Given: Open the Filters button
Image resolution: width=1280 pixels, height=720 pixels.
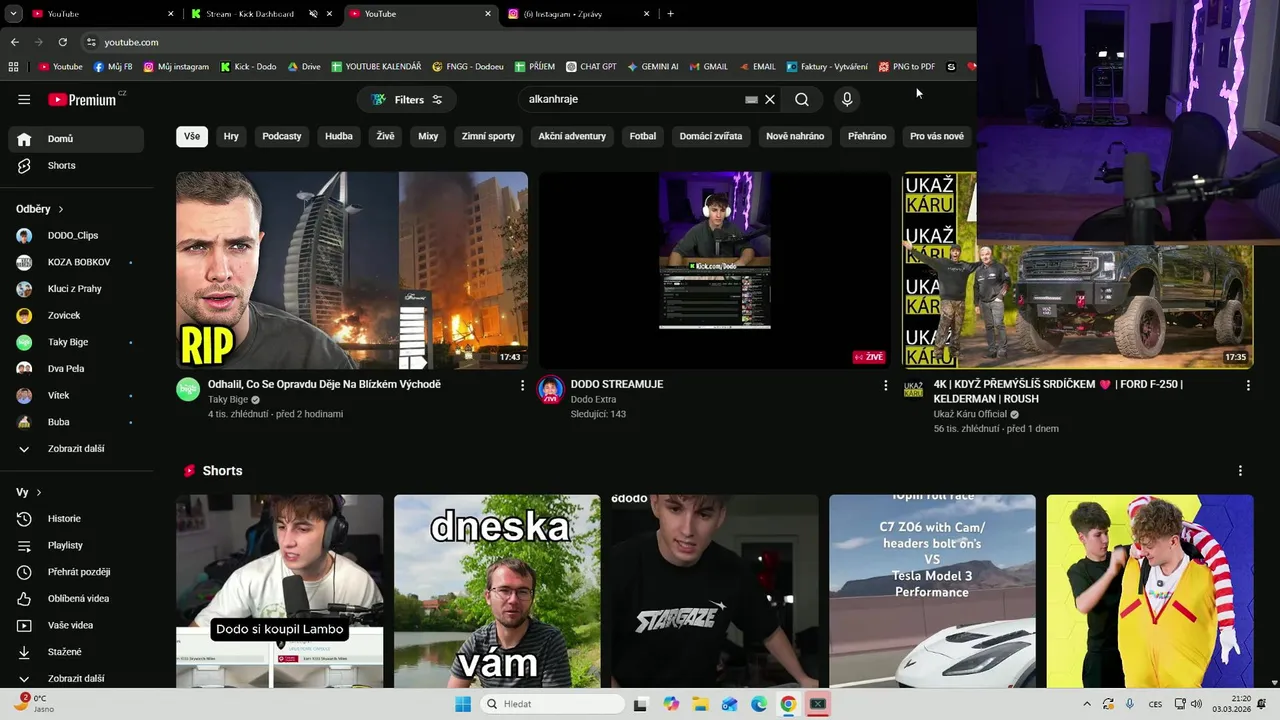Looking at the screenshot, I should [x=407, y=99].
